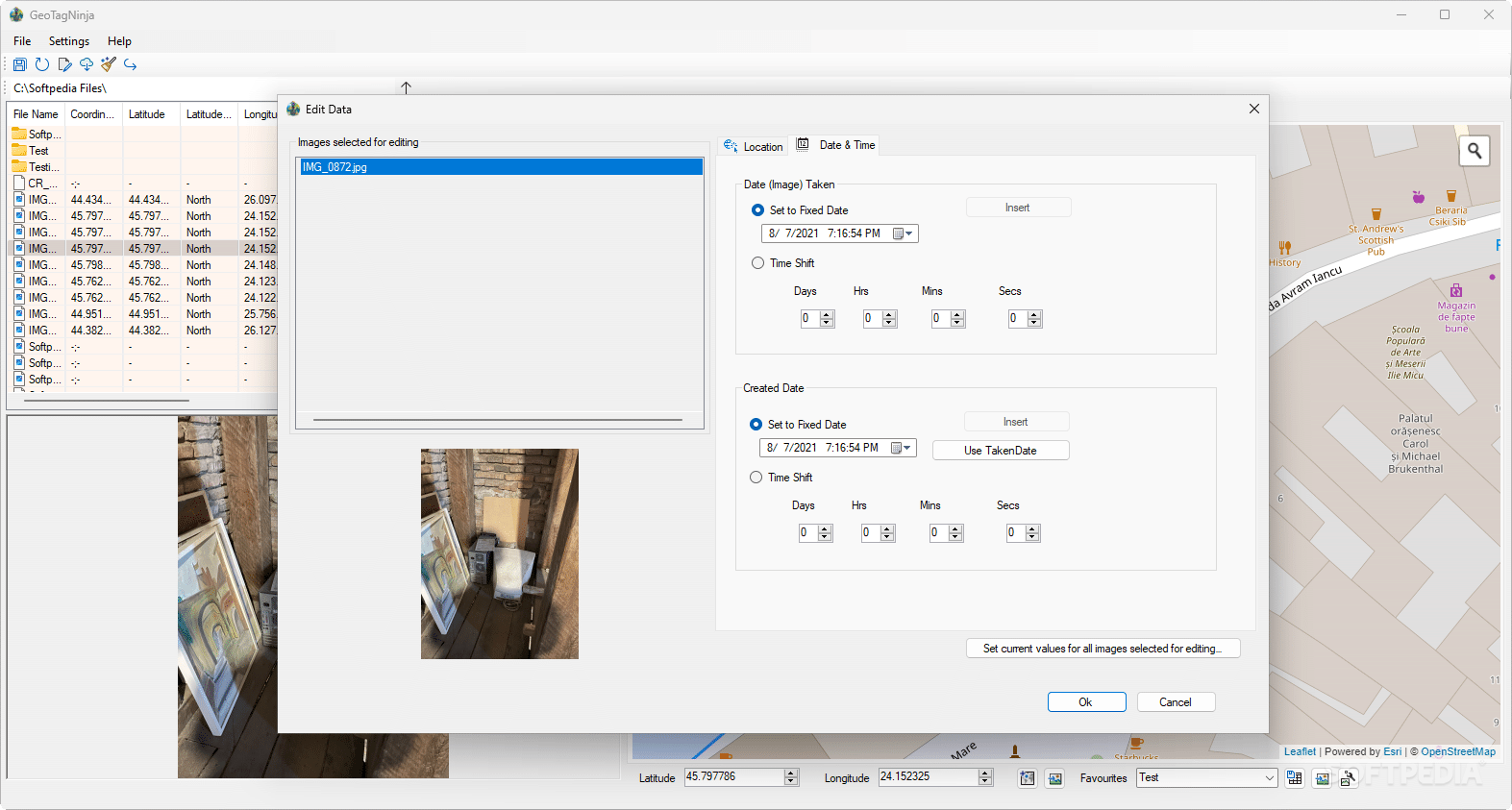The width and height of the screenshot is (1512, 810).
Task: Click the up arrow above the Edit Data dialog
Action: 406,87
